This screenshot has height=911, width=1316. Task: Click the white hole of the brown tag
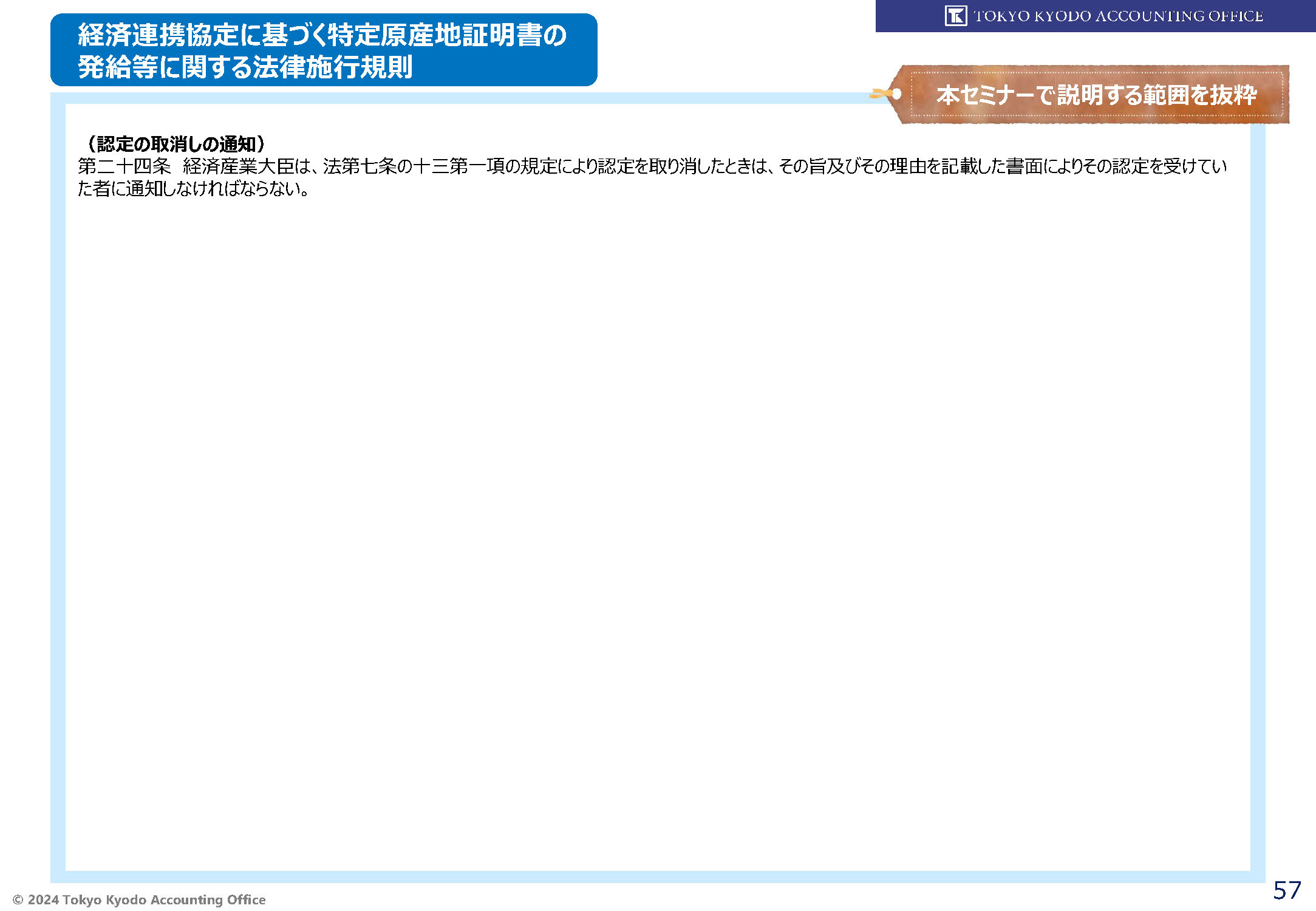click(x=896, y=94)
